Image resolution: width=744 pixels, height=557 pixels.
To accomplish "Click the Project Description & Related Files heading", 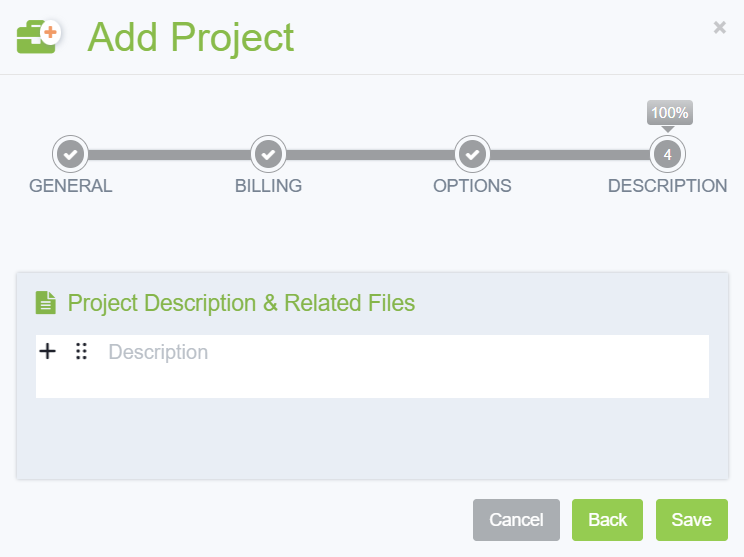I will pos(241,302).
